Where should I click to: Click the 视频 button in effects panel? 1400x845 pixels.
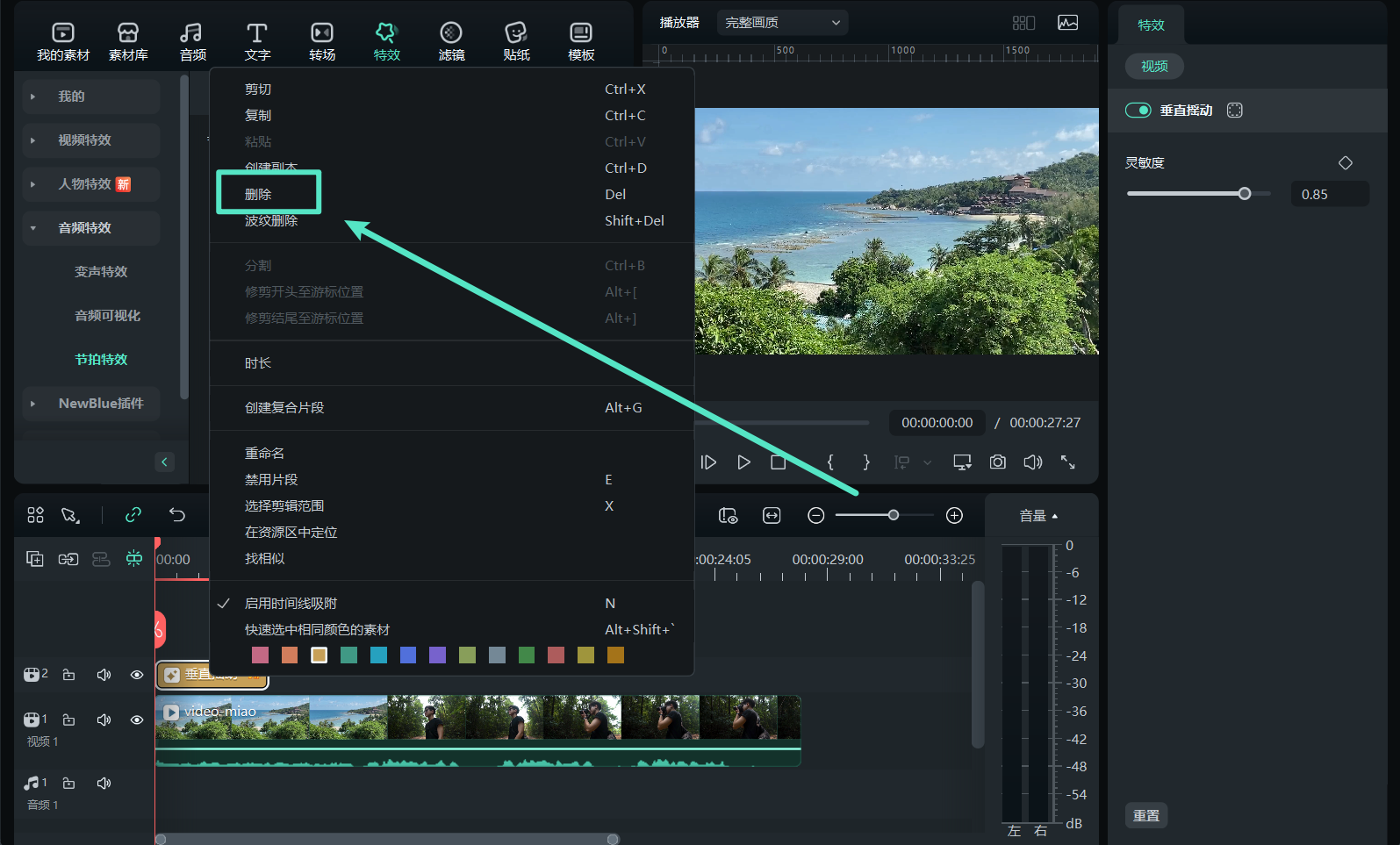tap(1154, 67)
